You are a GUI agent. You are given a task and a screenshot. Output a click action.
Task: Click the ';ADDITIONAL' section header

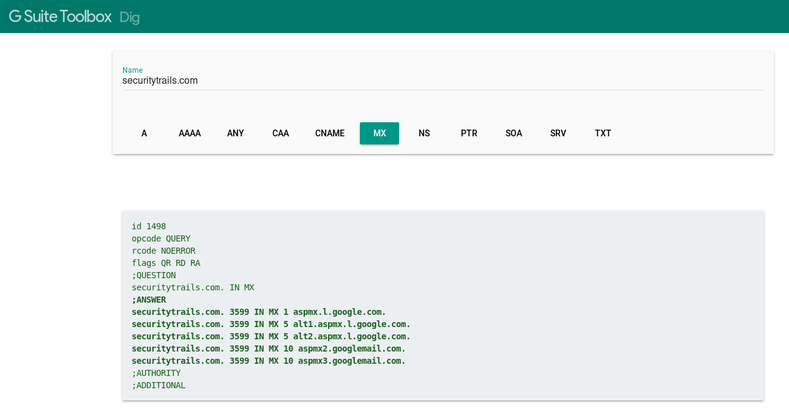[x=159, y=385]
